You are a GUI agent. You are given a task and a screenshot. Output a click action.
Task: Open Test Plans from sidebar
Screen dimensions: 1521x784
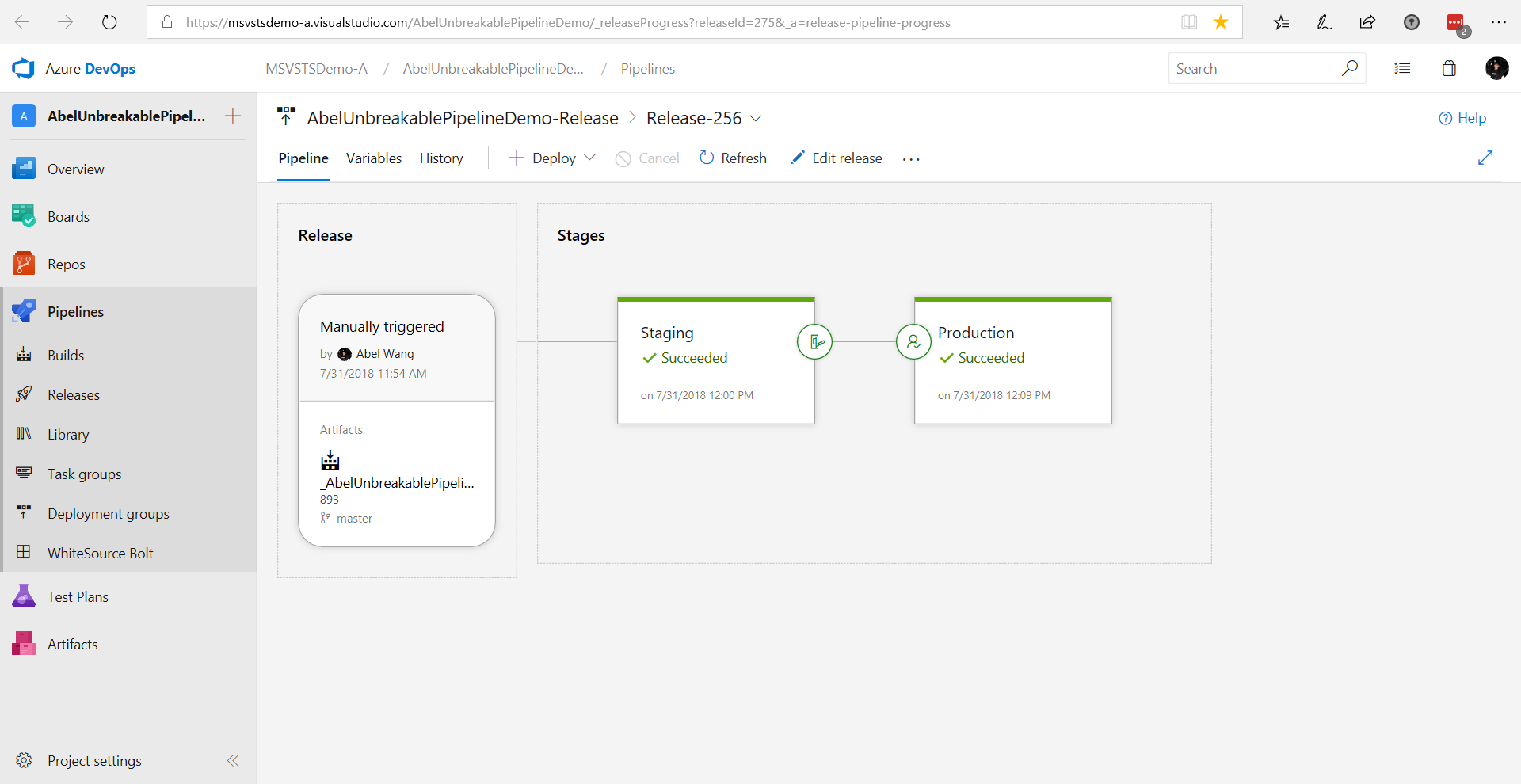point(128,596)
